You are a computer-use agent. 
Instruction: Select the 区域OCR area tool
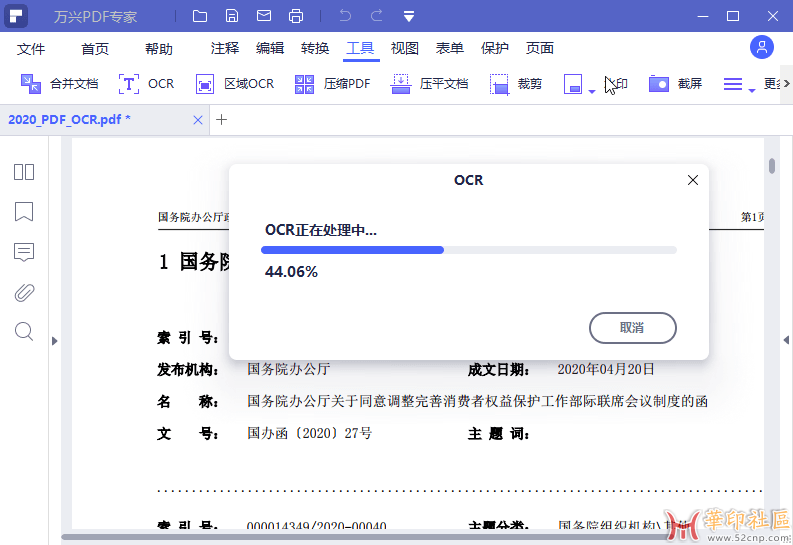pyautogui.click(x=235, y=84)
